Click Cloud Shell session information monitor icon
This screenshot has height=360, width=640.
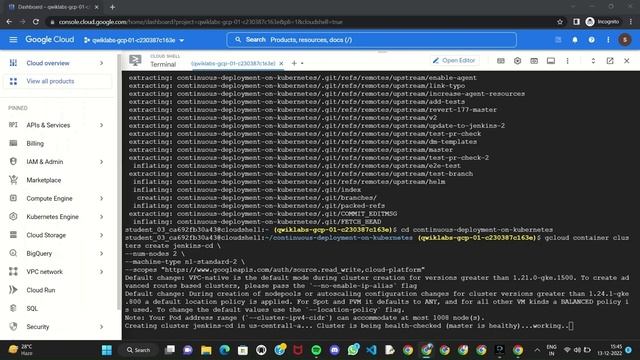click(551, 61)
